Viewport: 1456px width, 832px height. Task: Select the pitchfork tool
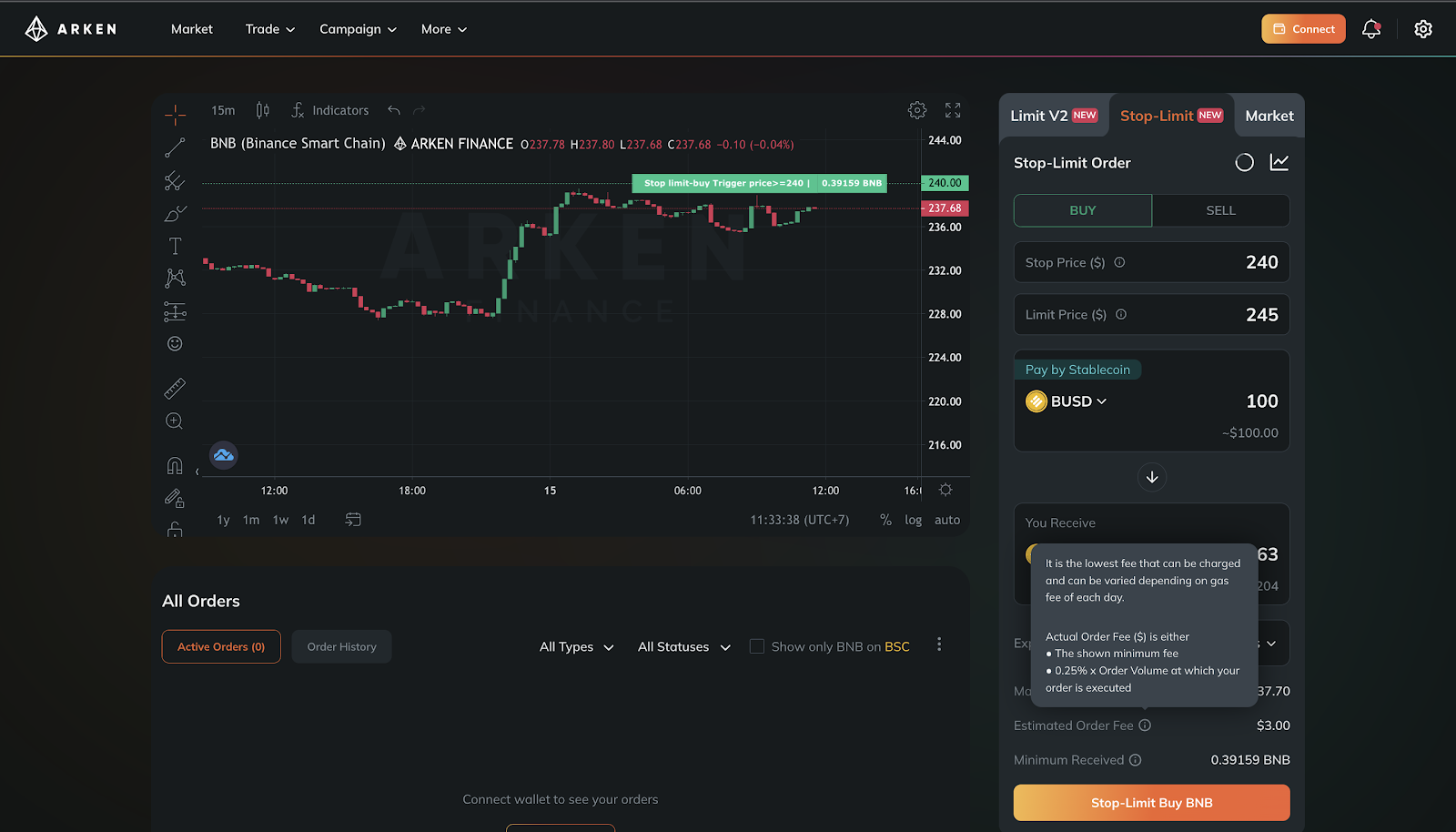(175, 180)
